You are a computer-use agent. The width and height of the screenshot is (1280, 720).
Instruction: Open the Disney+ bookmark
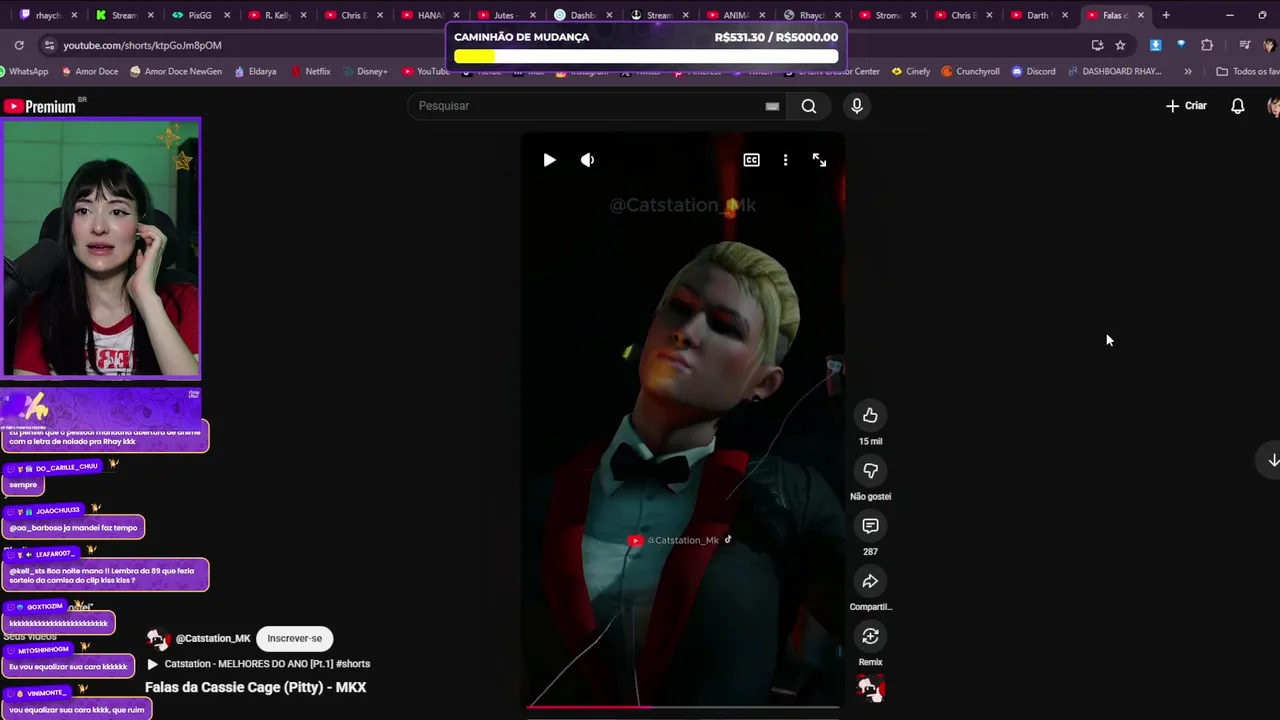(x=365, y=71)
